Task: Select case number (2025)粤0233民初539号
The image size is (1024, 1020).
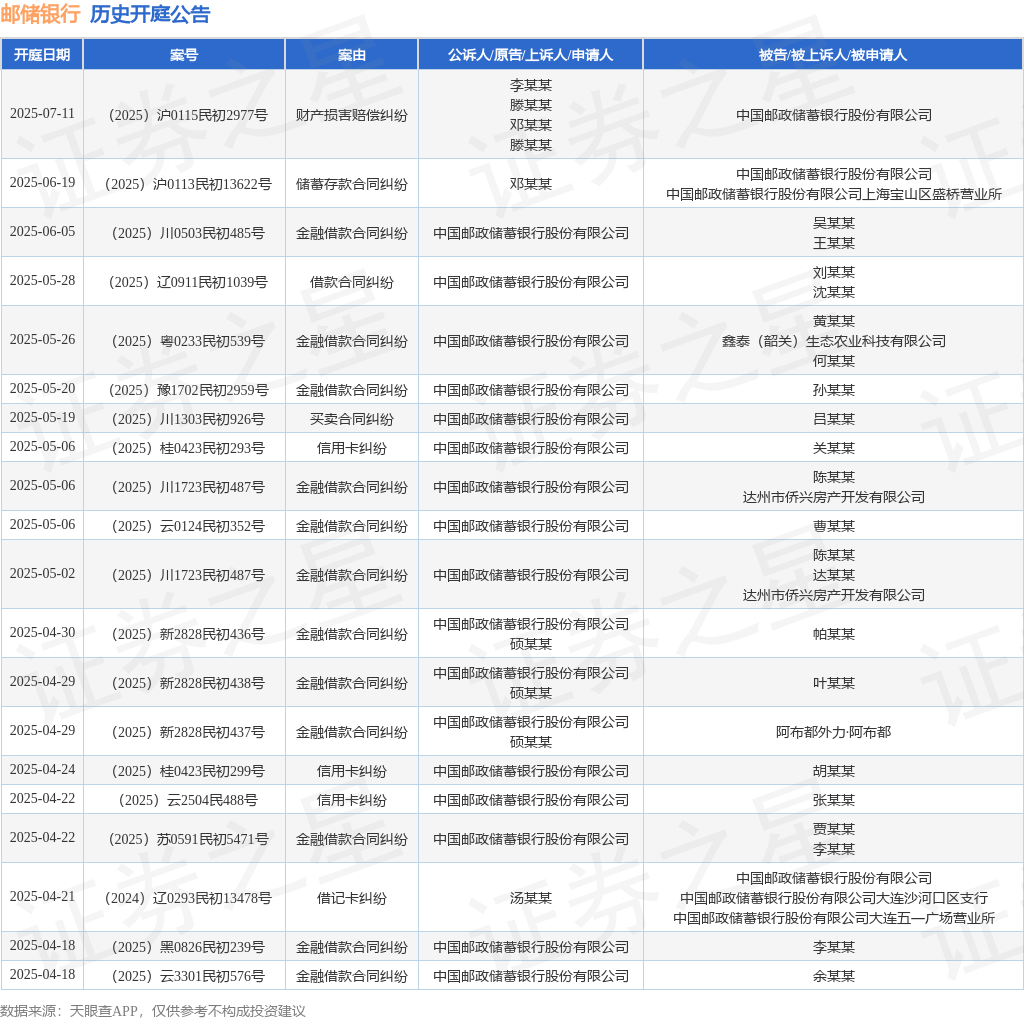Action: [x=187, y=341]
